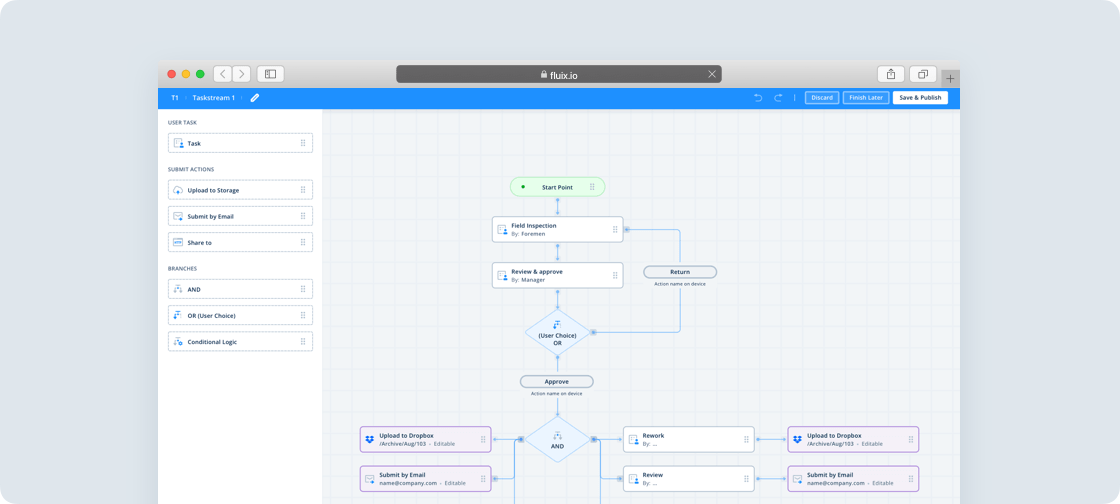Click the pencil edit icon beside Taskstream 1
Viewport: 1120px width, 504px height.
point(255,98)
